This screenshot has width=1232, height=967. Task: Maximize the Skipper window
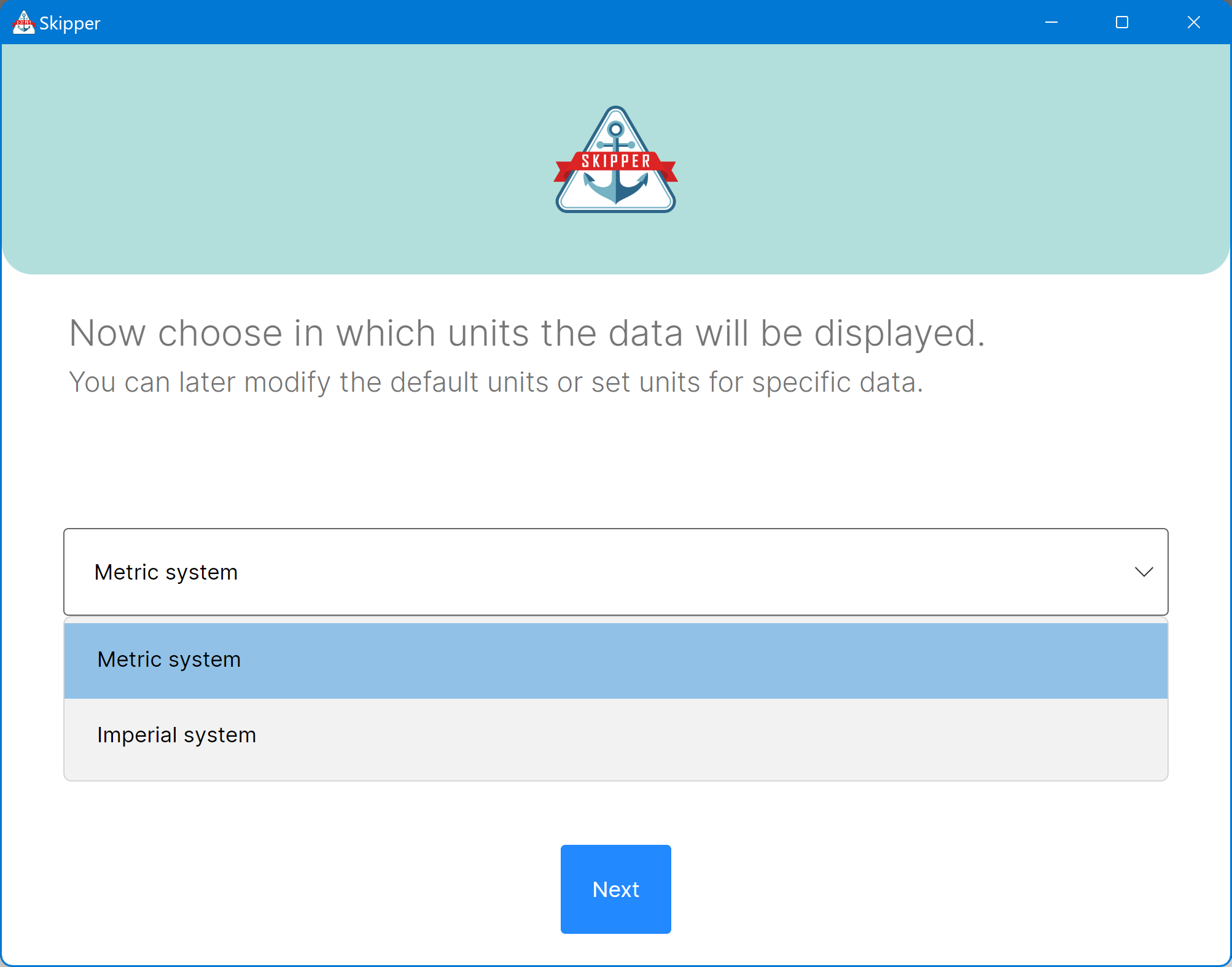tap(1122, 23)
